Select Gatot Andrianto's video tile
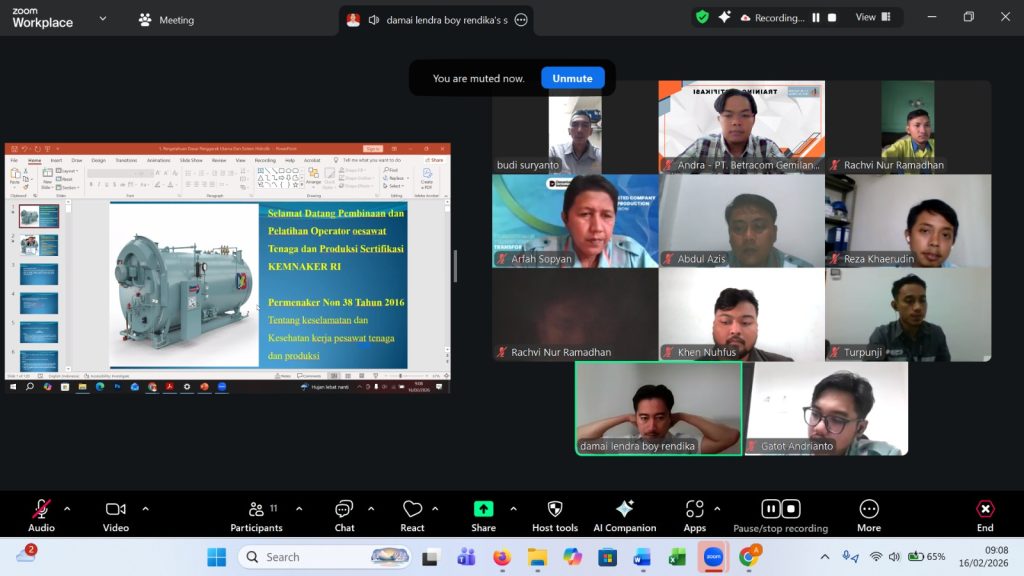Viewport: 1024px width, 576px height. [x=826, y=408]
